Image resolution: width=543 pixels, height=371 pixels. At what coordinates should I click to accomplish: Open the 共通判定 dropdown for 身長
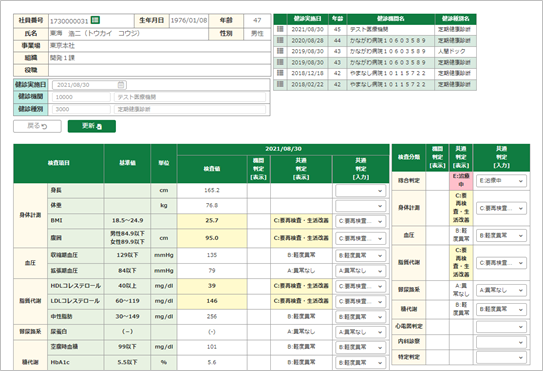tap(360, 191)
